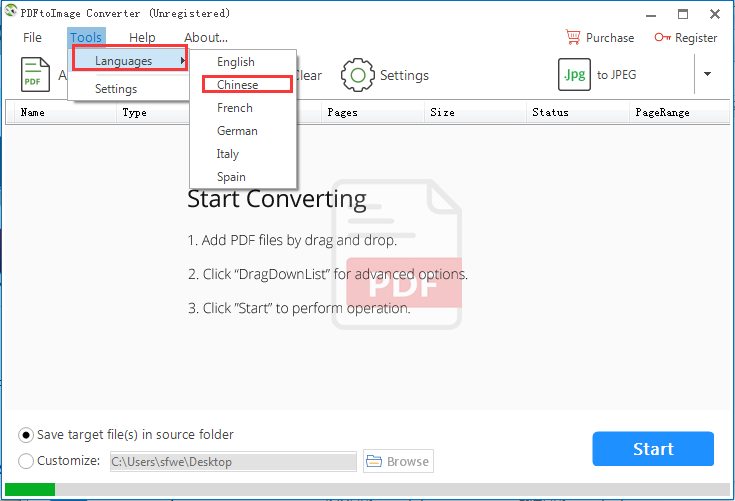Close the Tools menu

point(86,37)
